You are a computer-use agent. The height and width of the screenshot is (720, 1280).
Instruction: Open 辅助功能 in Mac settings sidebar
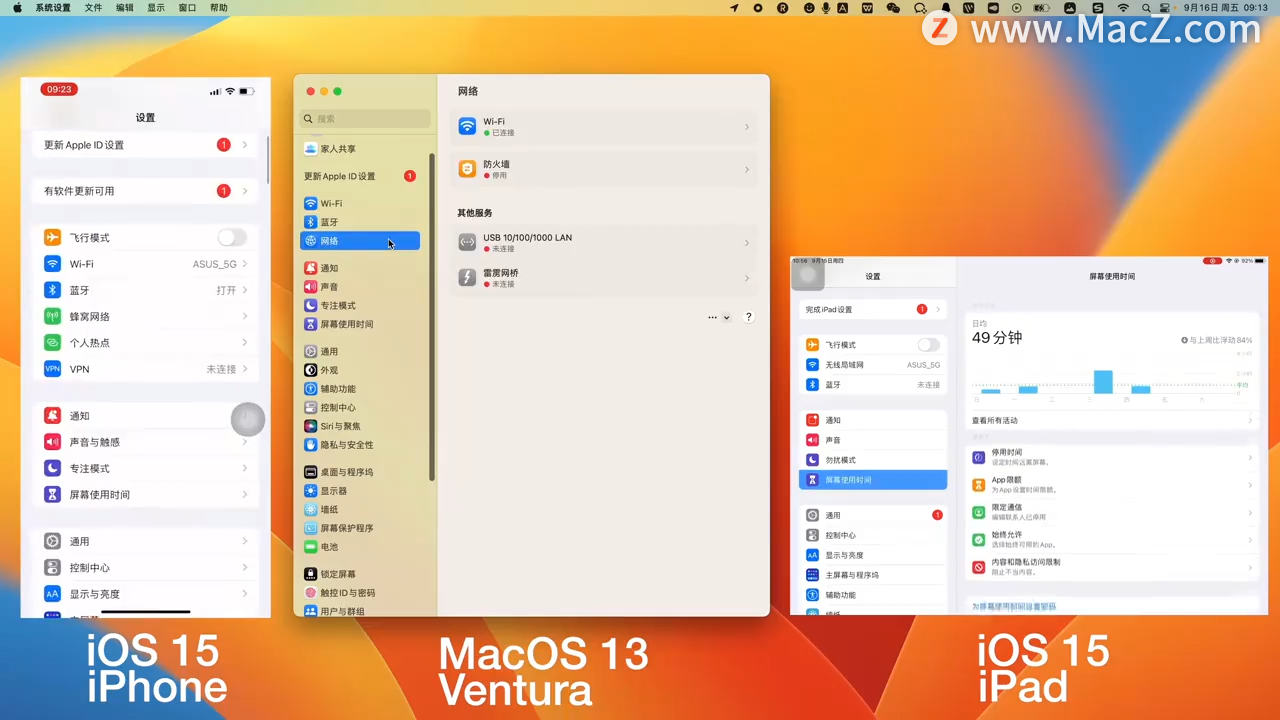360,389
